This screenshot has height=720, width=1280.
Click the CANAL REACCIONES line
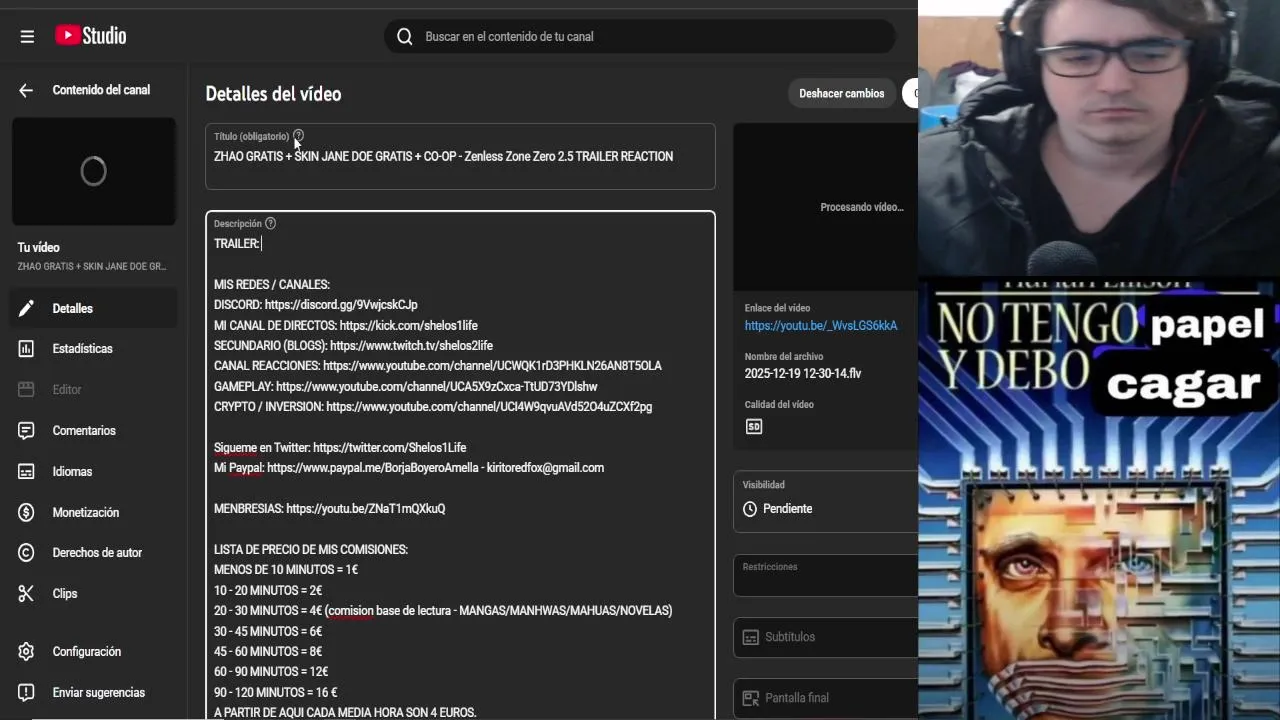pos(438,366)
